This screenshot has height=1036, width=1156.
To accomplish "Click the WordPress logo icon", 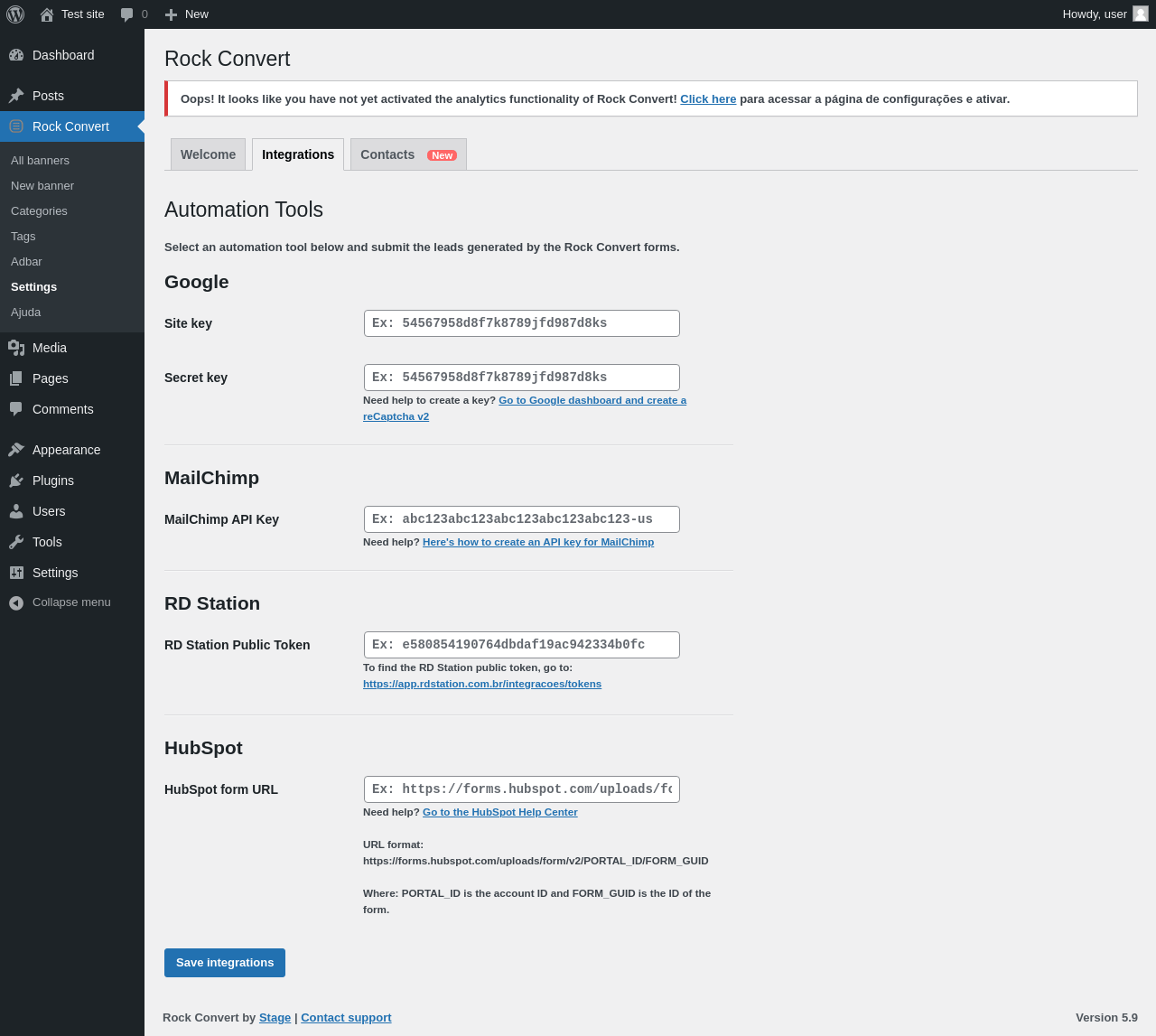I will point(15,14).
